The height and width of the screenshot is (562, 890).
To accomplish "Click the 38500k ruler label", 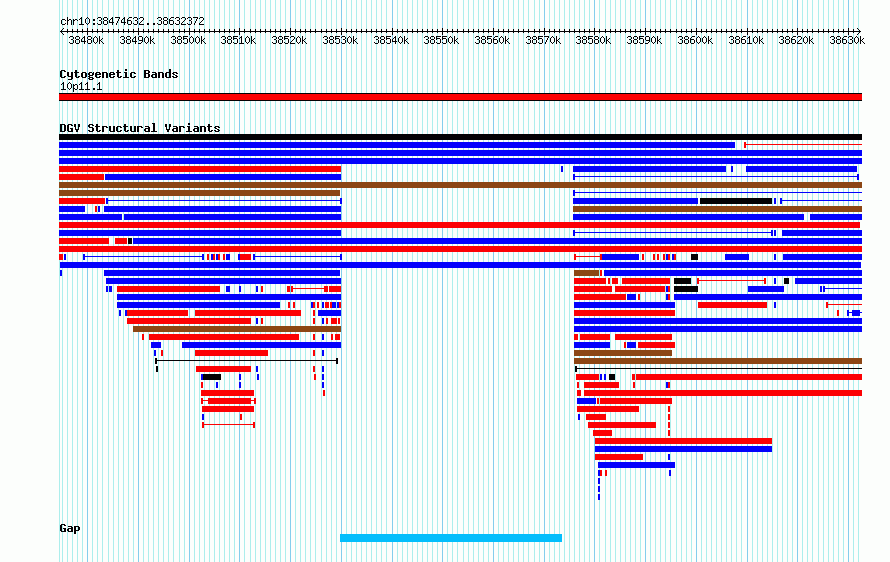I will click(188, 41).
